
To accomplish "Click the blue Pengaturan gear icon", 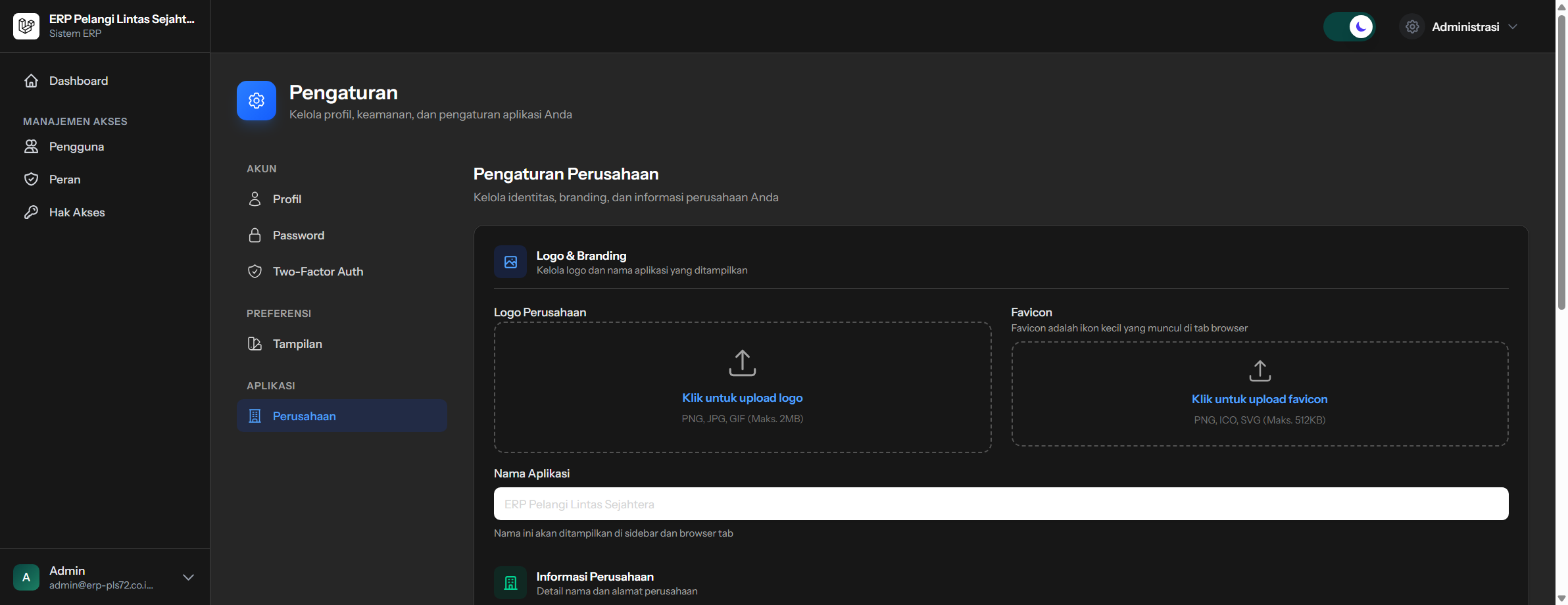I will [257, 101].
